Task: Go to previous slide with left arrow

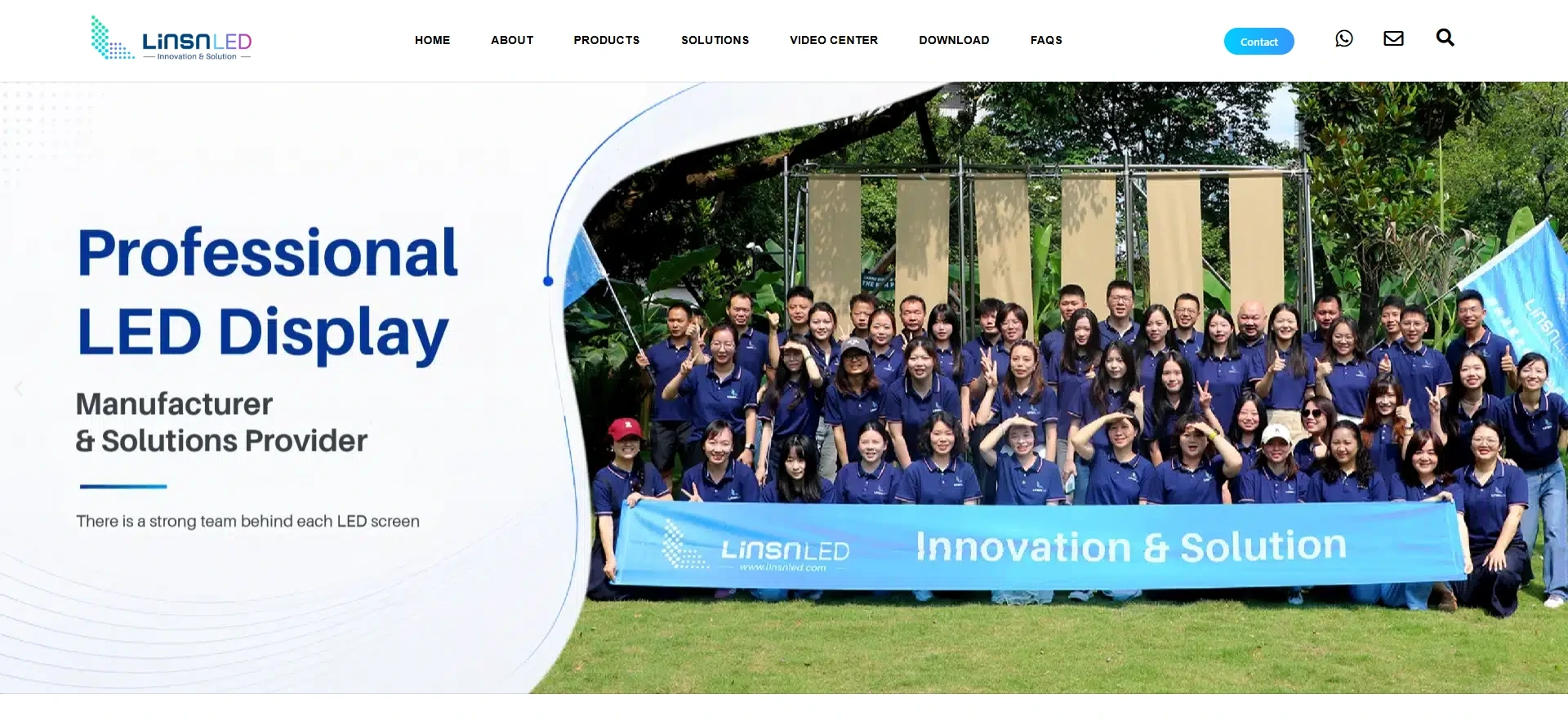Action: click(x=19, y=389)
